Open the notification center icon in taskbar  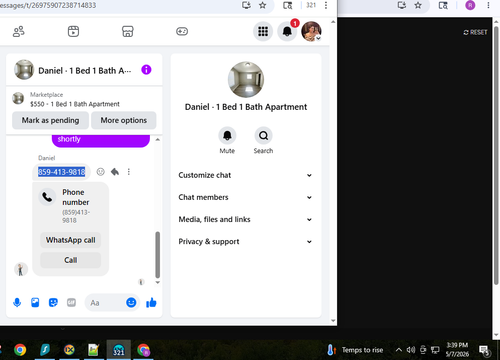tap(484, 350)
